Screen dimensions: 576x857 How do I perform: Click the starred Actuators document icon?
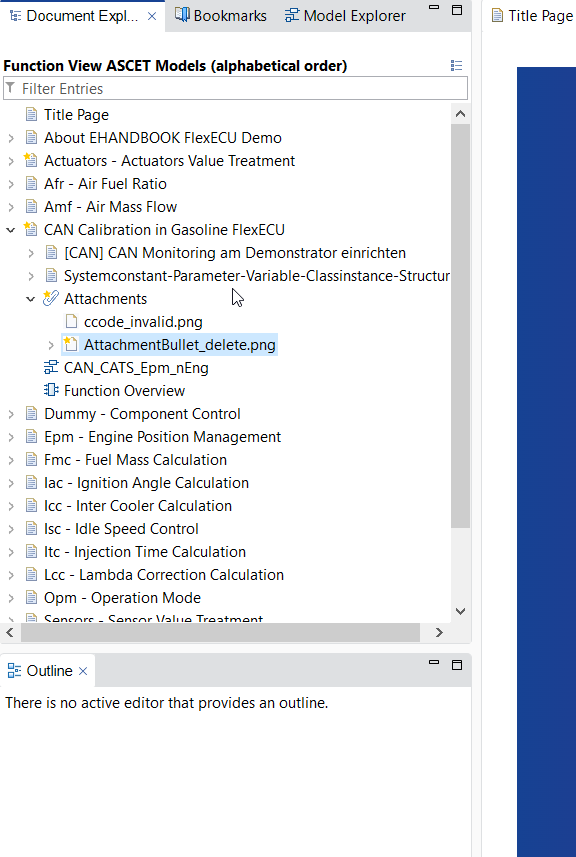pos(31,161)
